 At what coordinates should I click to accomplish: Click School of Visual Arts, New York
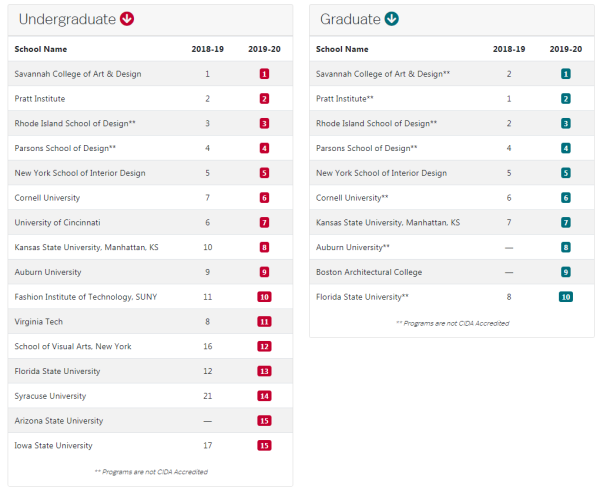point(73,346)
